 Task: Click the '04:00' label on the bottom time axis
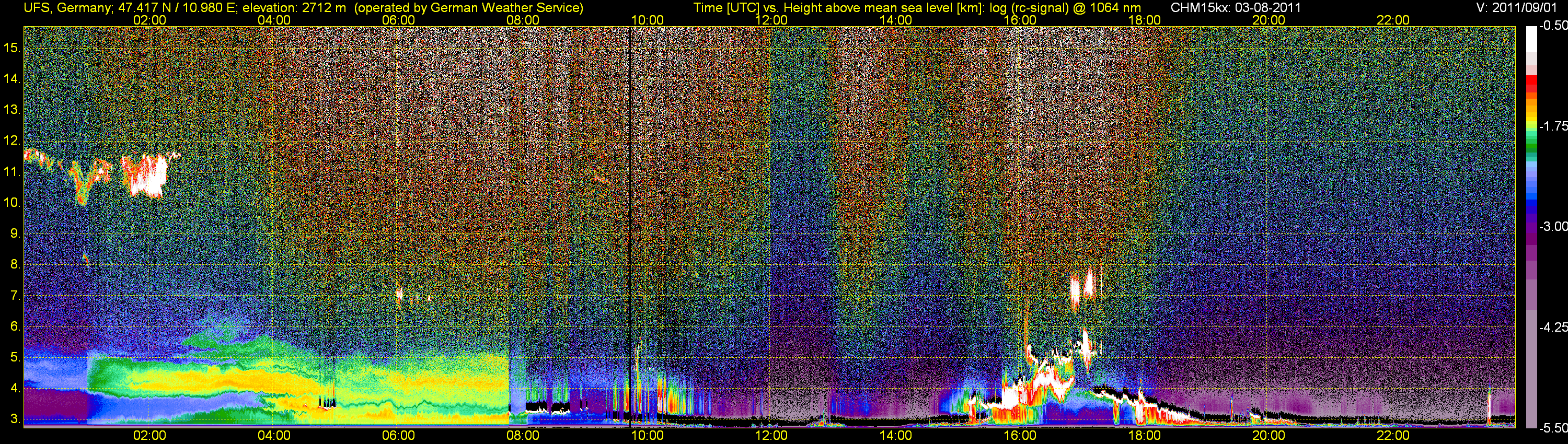(274, 436)
